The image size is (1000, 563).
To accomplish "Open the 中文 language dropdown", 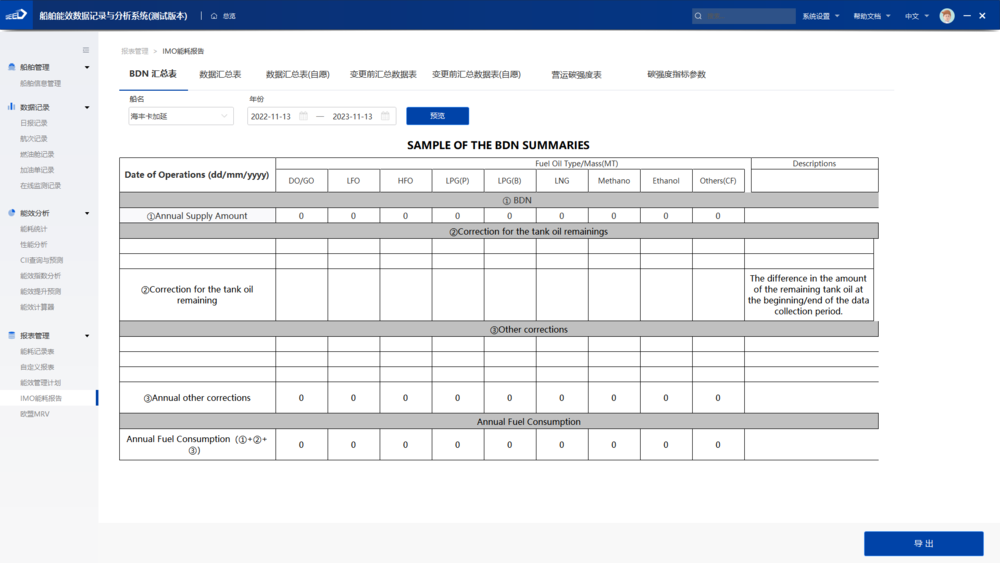I will coord(917,16).
